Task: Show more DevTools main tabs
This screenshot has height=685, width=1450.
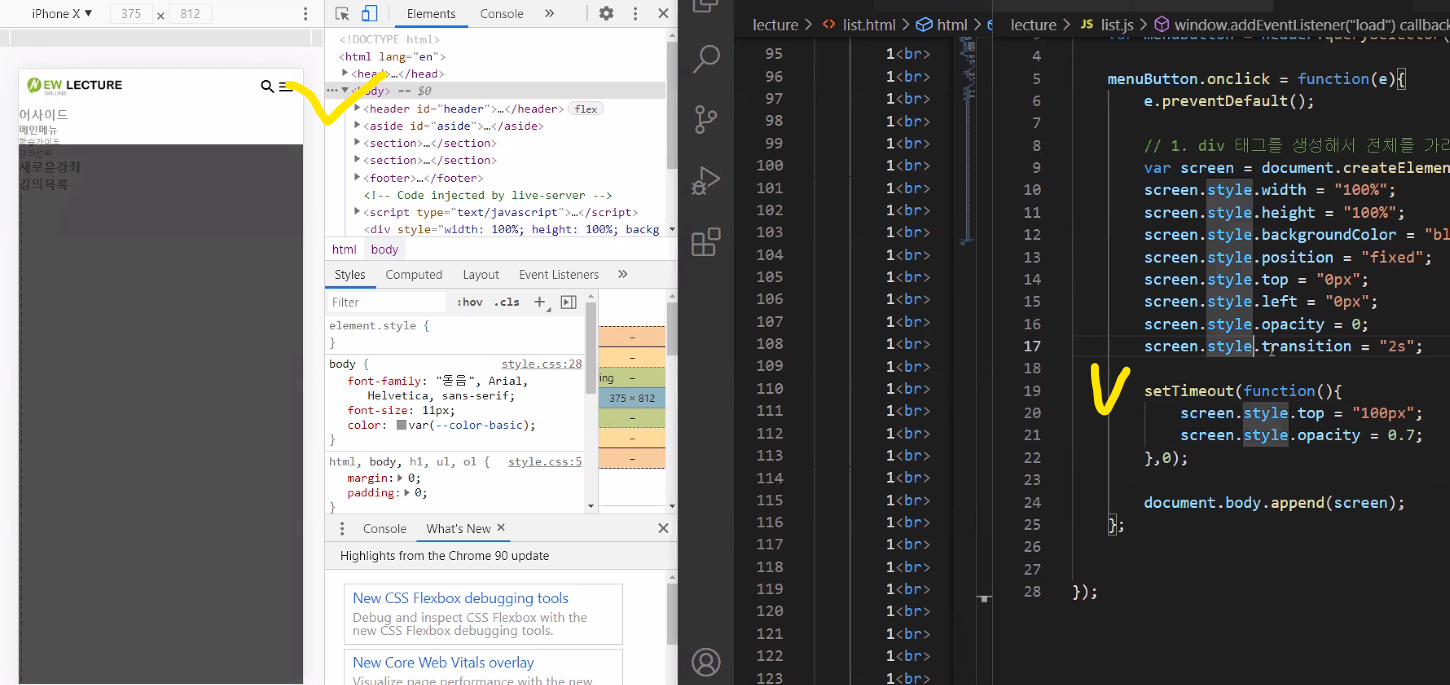Action: 549,14
